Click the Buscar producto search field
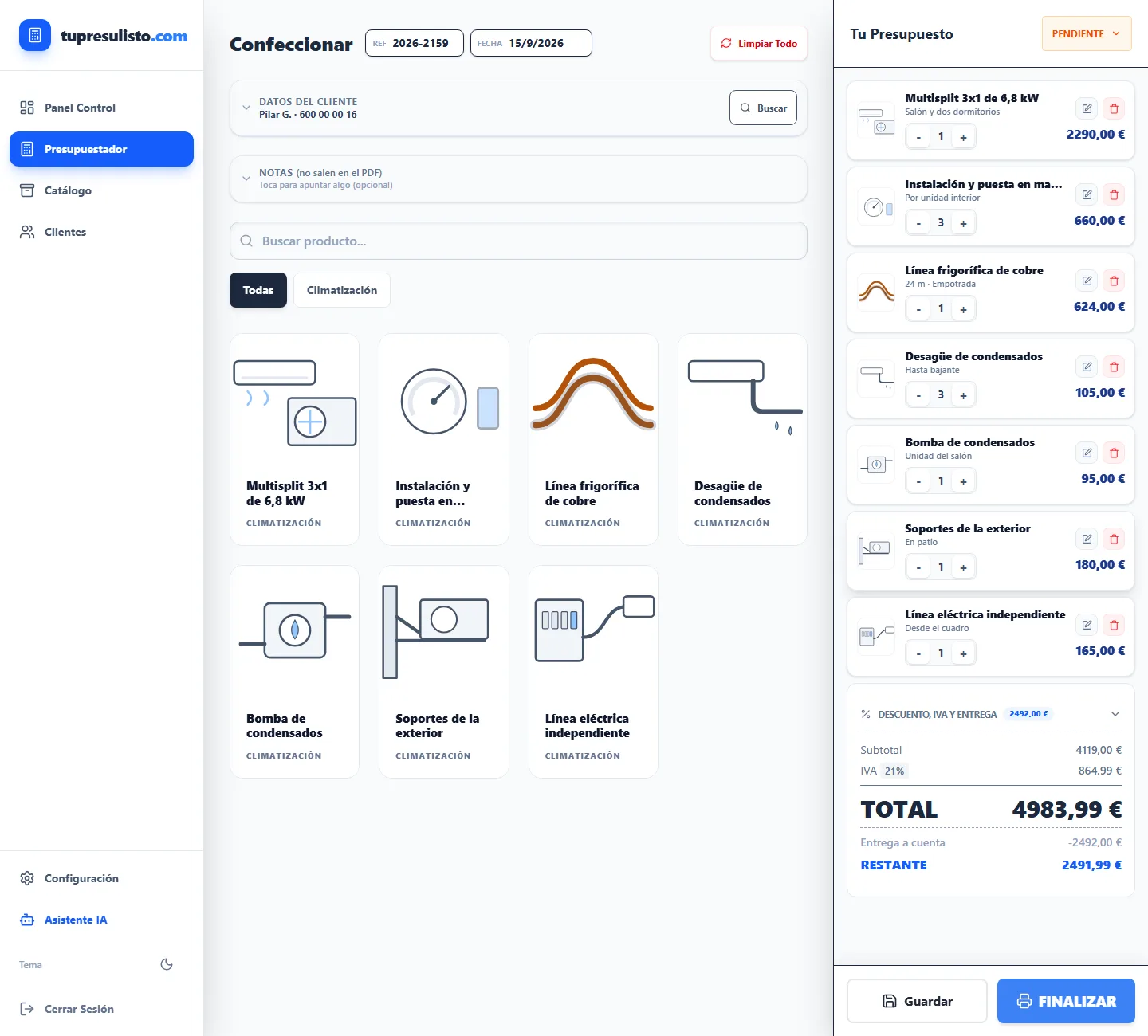 518,241
